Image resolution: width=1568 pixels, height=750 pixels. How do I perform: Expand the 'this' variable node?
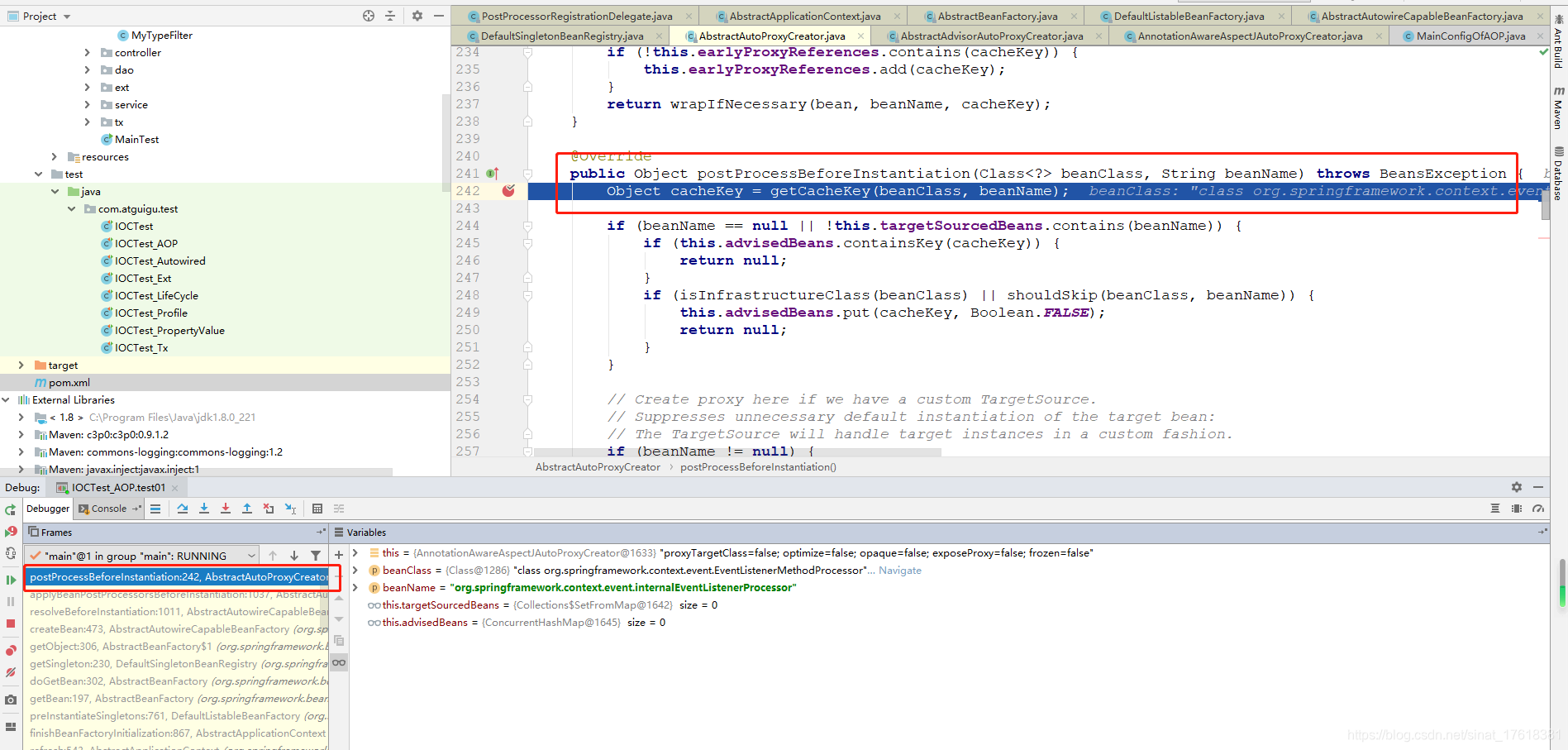355,552
